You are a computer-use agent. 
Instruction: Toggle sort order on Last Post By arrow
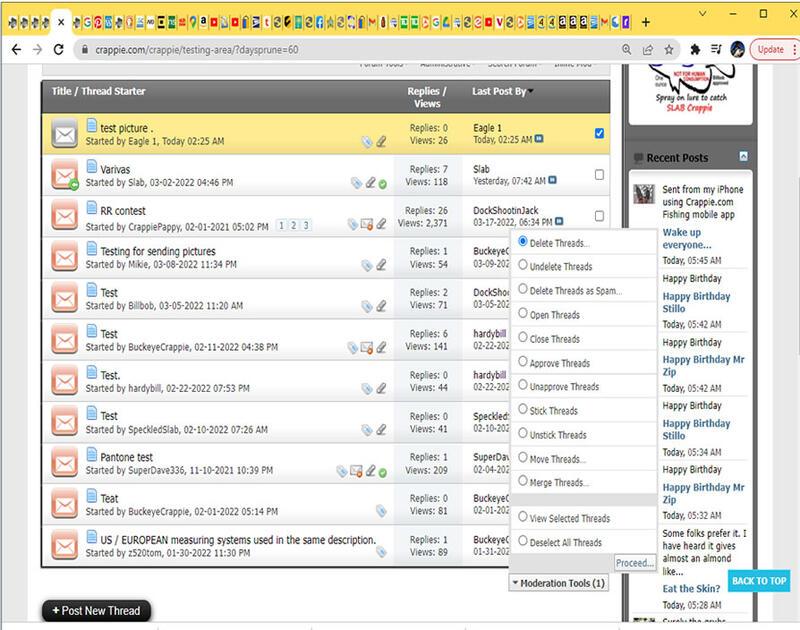[531, 91]
